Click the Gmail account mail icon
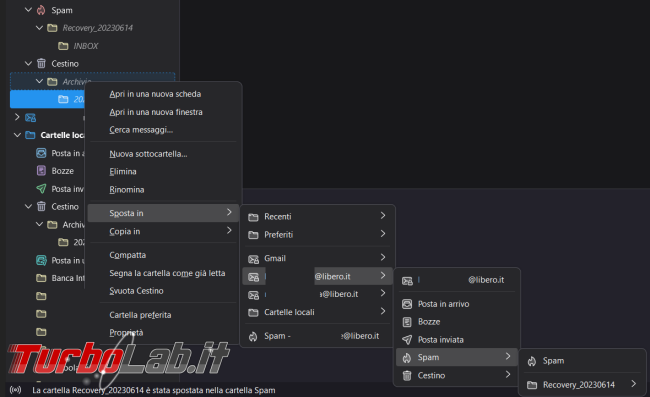This screenshot has height=397, width=650. (x=253, y=259)
